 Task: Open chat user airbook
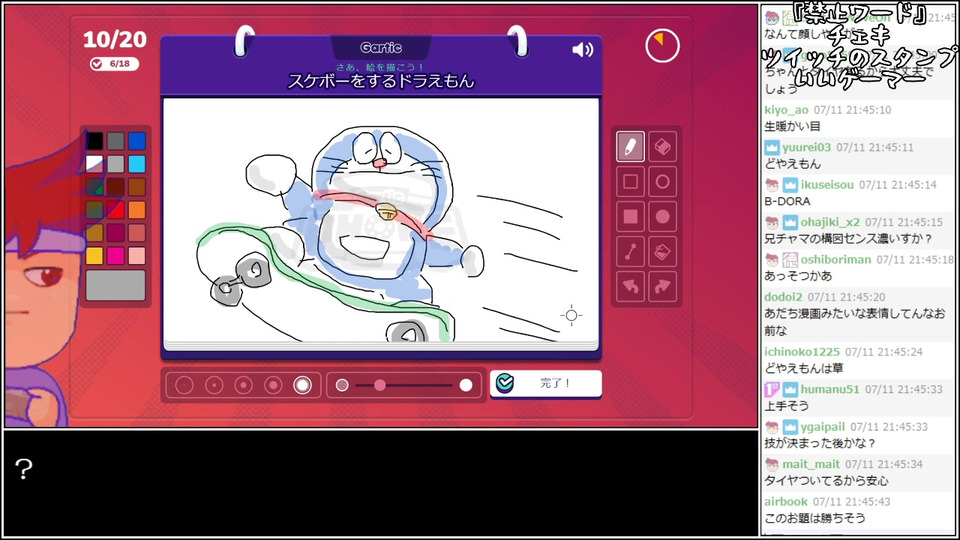pyautogui.click(x=786, y=501)
